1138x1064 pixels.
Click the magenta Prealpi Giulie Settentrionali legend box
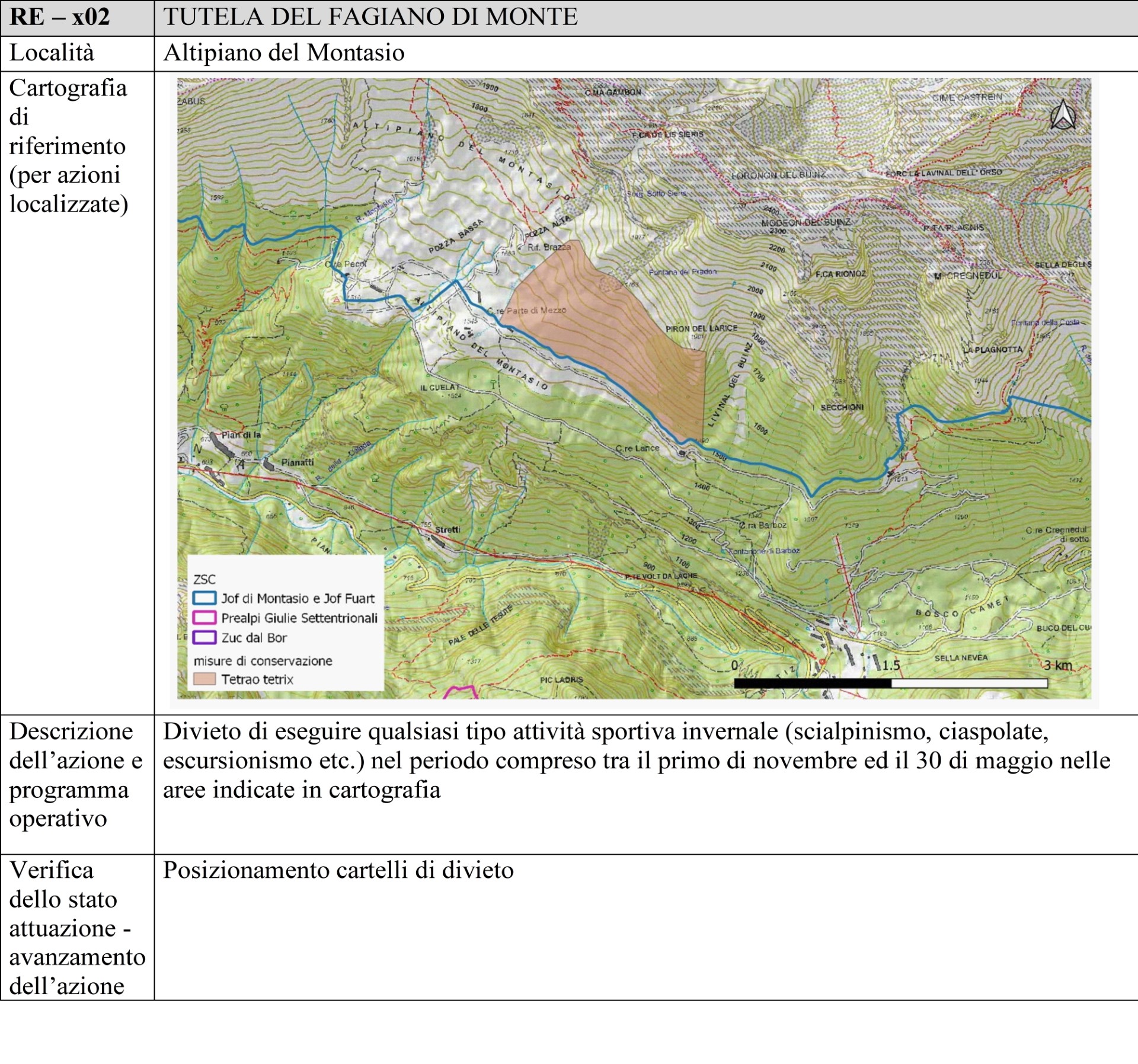(204, 618)
